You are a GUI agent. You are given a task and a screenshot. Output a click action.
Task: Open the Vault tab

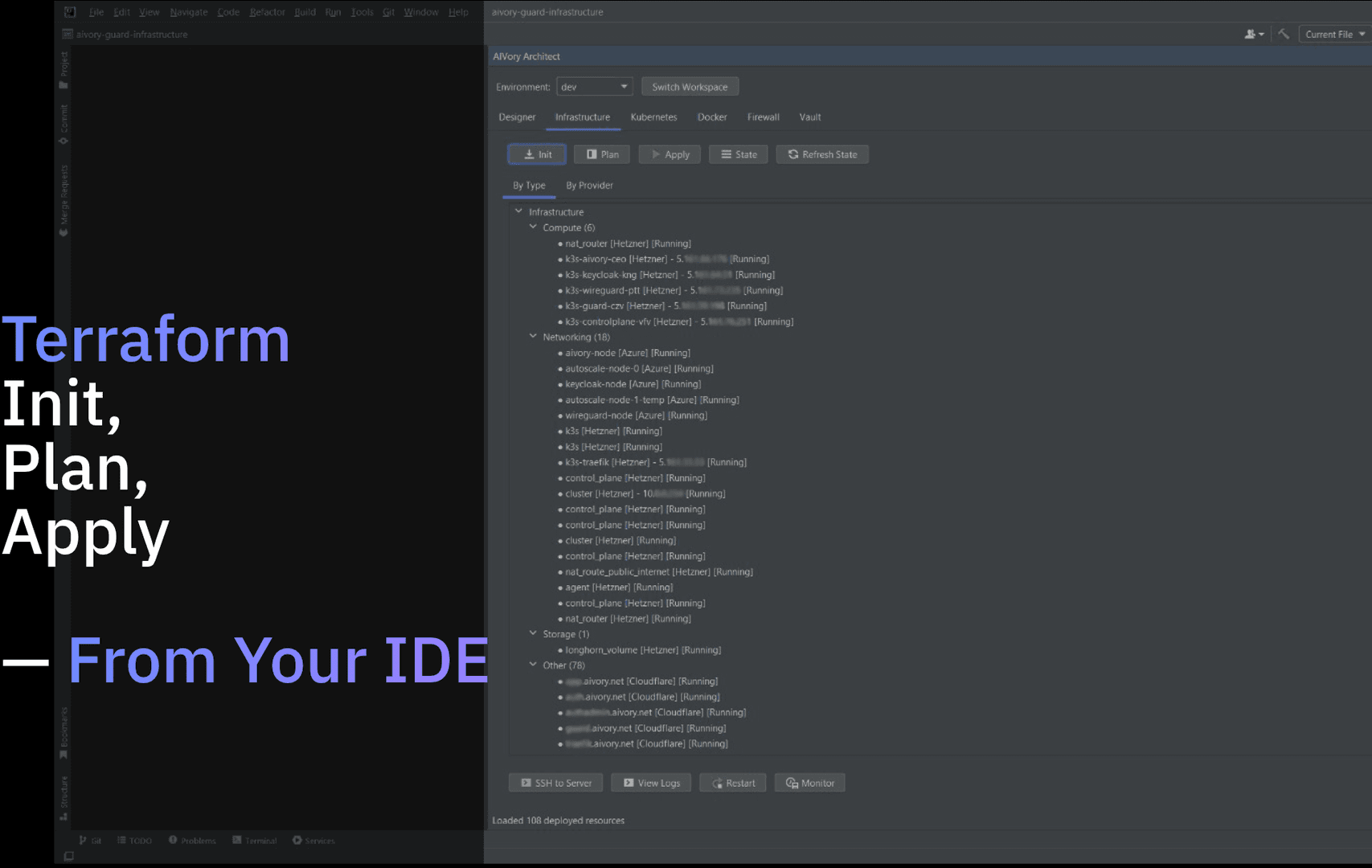tap(809, 117)
